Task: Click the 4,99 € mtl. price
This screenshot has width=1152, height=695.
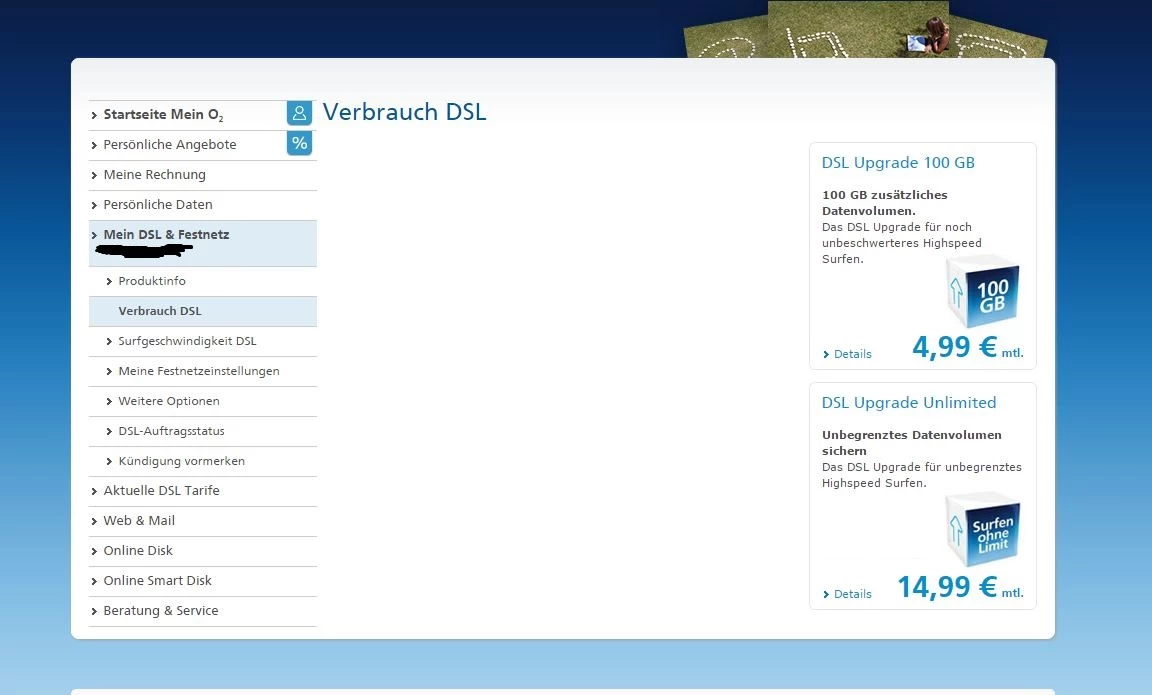Action: tap(968, 347)
